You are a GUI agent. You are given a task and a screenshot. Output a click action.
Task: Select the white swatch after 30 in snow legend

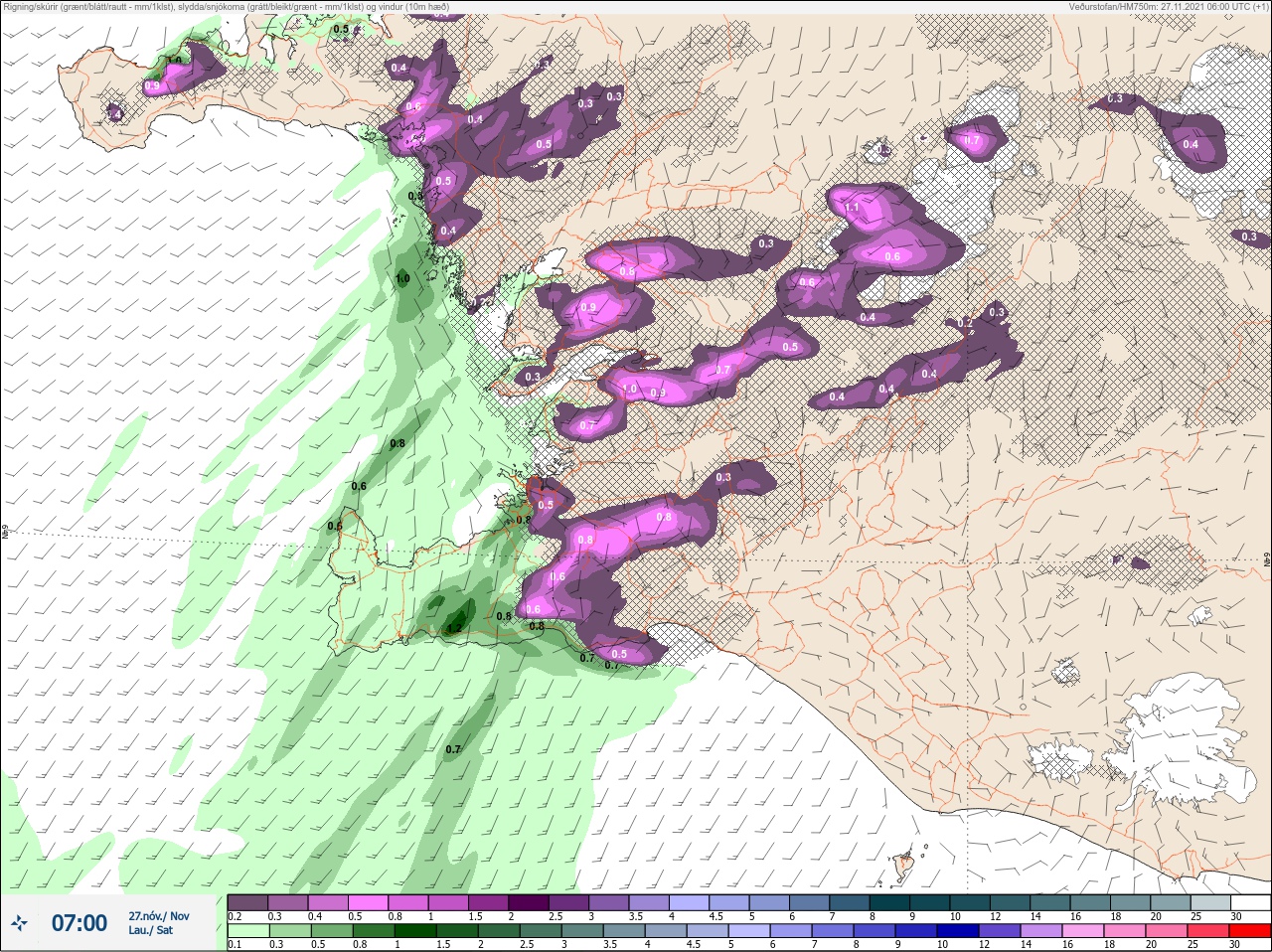pos(1251,902)
